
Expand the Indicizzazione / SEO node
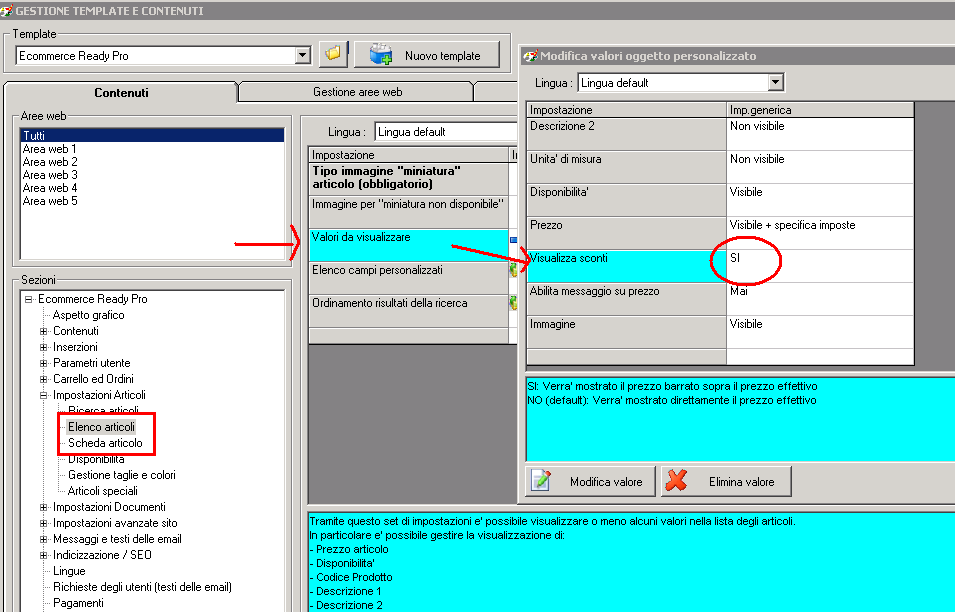coord(43,555)
